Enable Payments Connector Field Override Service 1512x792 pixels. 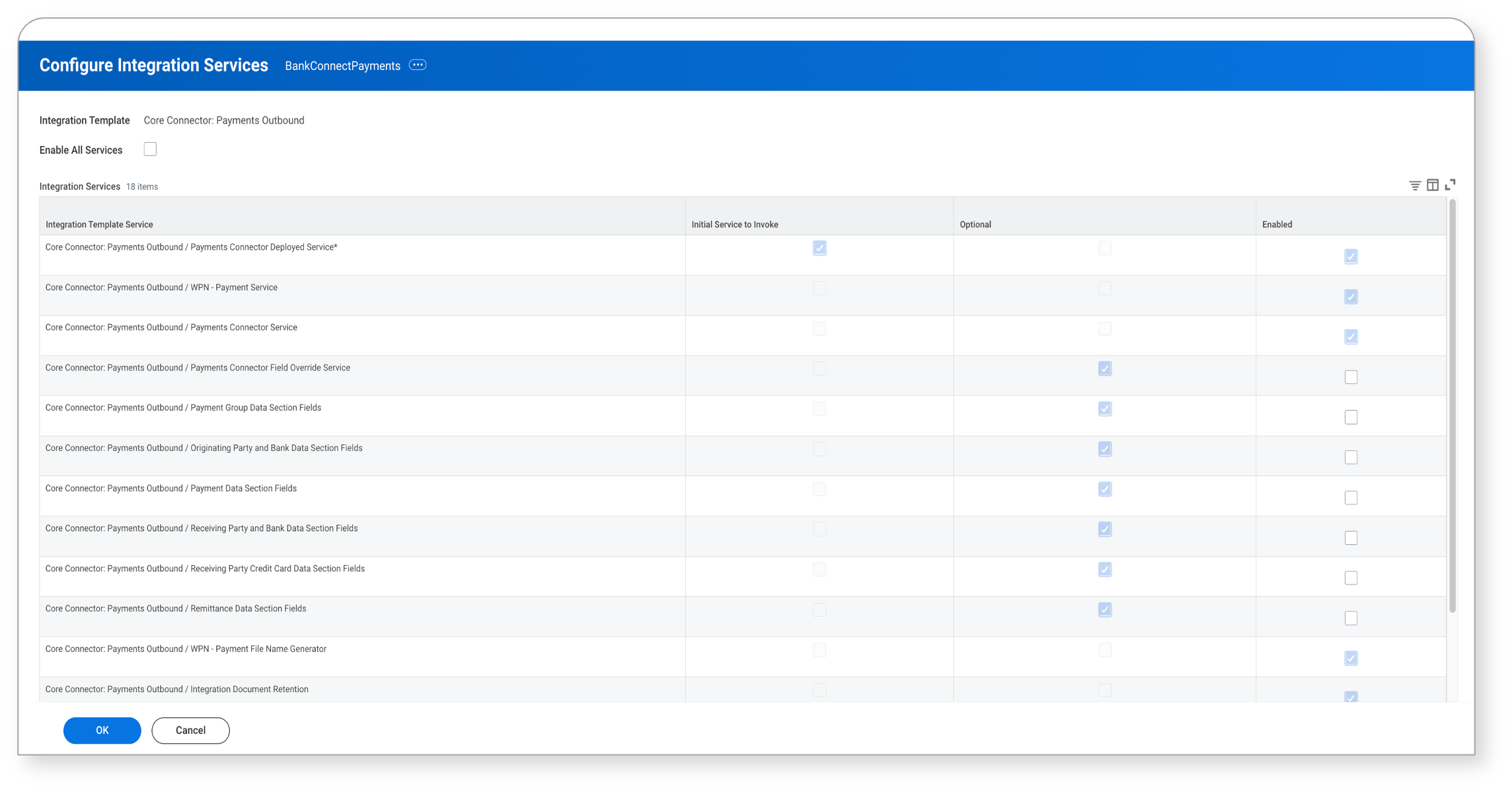coord(1351,377)
